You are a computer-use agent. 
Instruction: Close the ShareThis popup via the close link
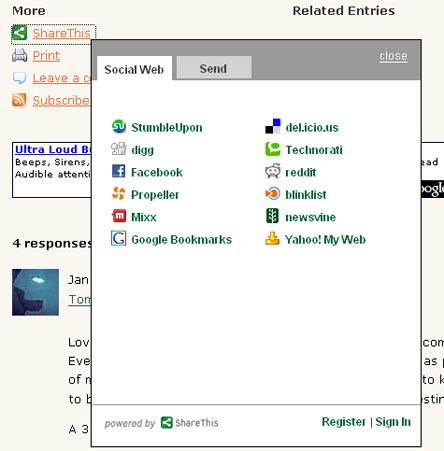click(x=393, y=56)
